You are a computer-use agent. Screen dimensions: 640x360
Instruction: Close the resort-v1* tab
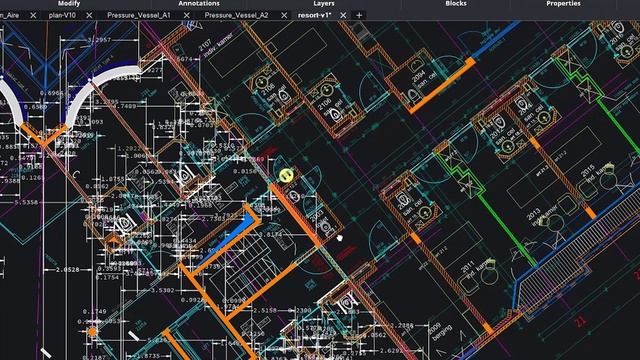click(x=343, y=15)
